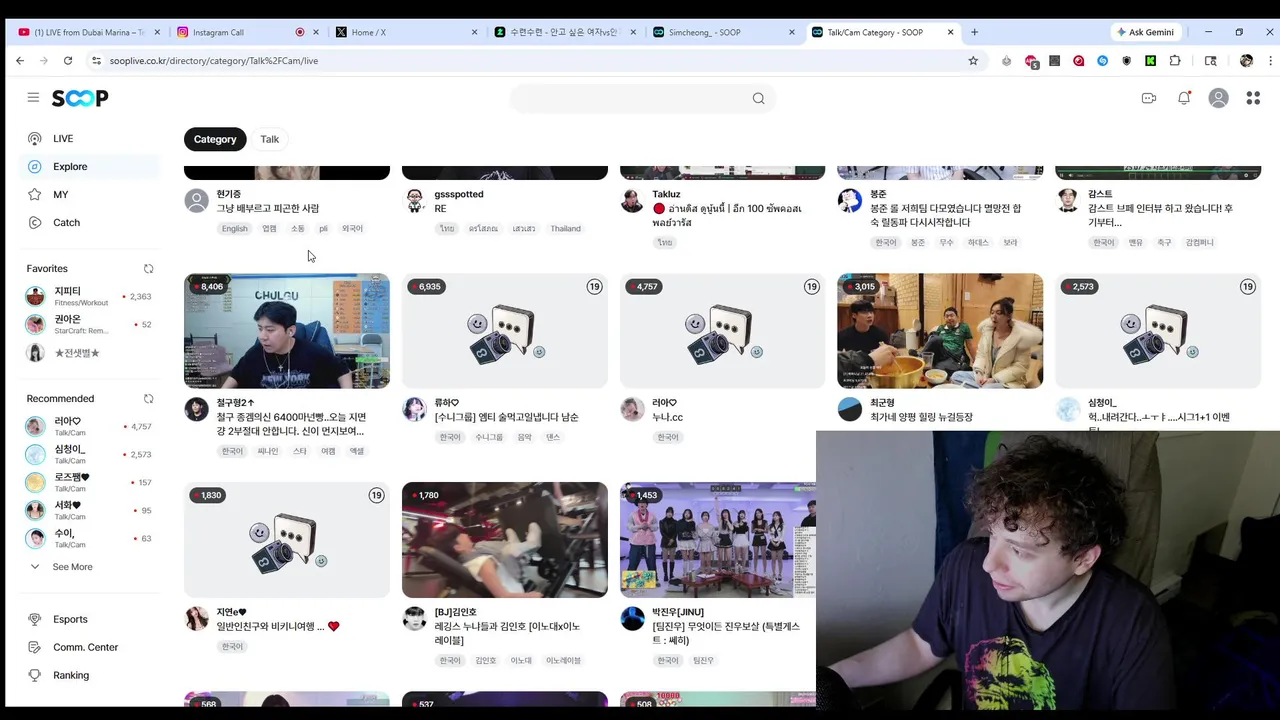Viewport: 1280px width, 720px height.
Task: Open the Chrome profile avatar
Action: (1246, 61)
